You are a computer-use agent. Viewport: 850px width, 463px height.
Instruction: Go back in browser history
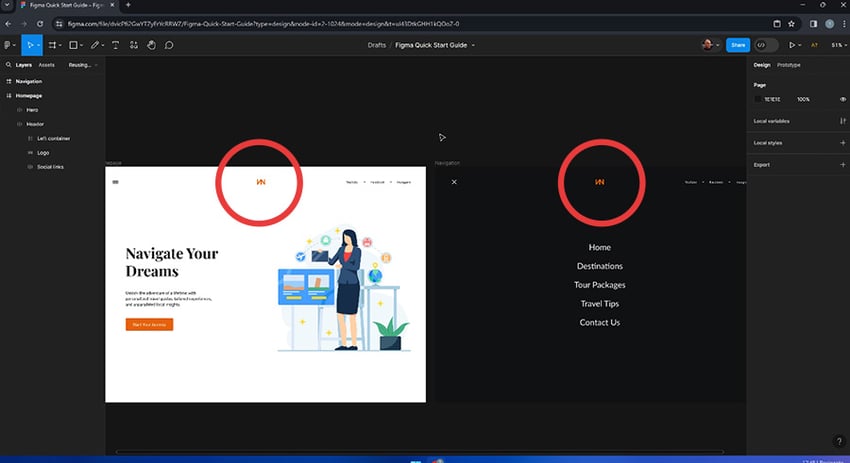point(8,24)
